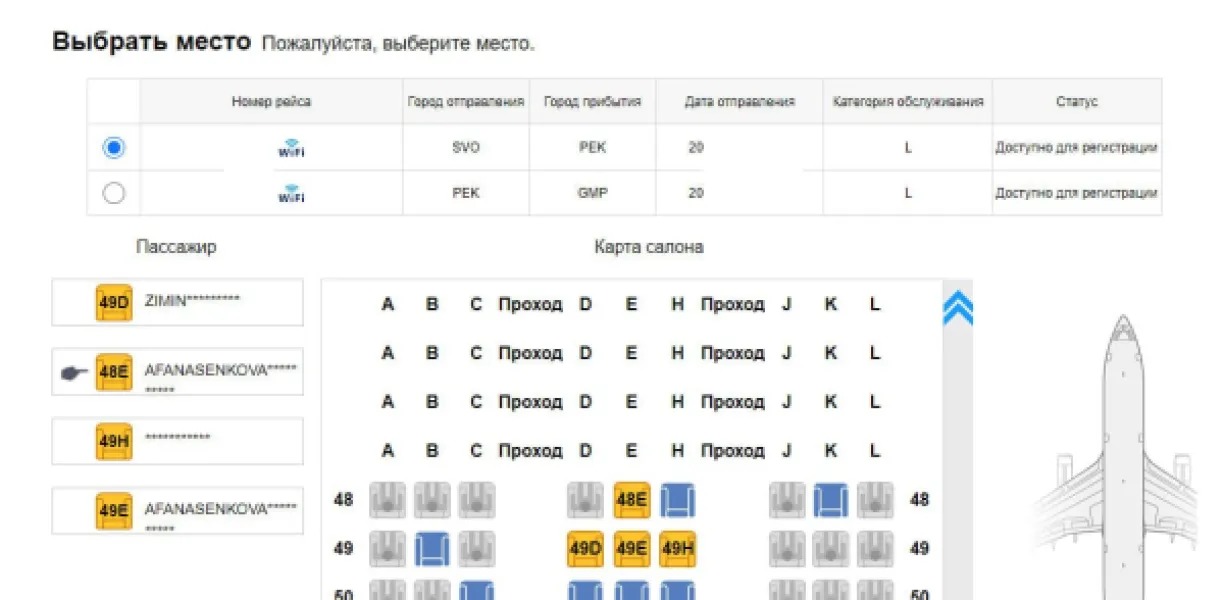
Task: Select passenger AFANASENKOVA with seat 48E
Action: pos(177,372)
